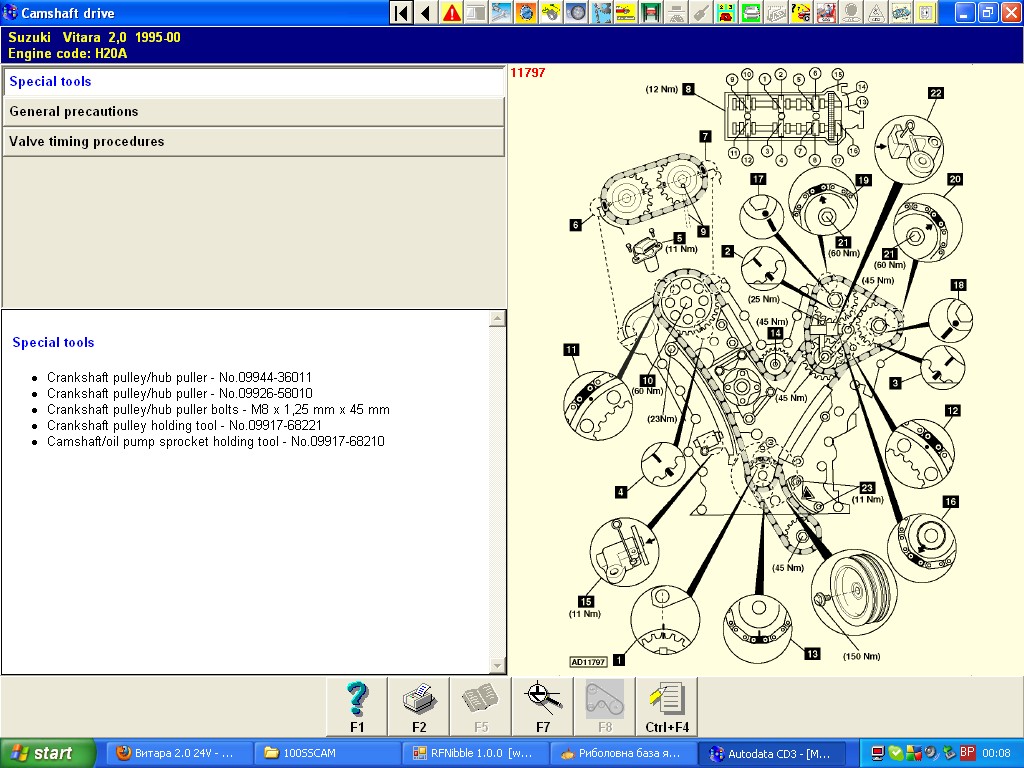The width and height of the screenshot is (1024, 768).
Task: Click the green vehicle lift toolbar icon
Action: click(x=652, y=13)
